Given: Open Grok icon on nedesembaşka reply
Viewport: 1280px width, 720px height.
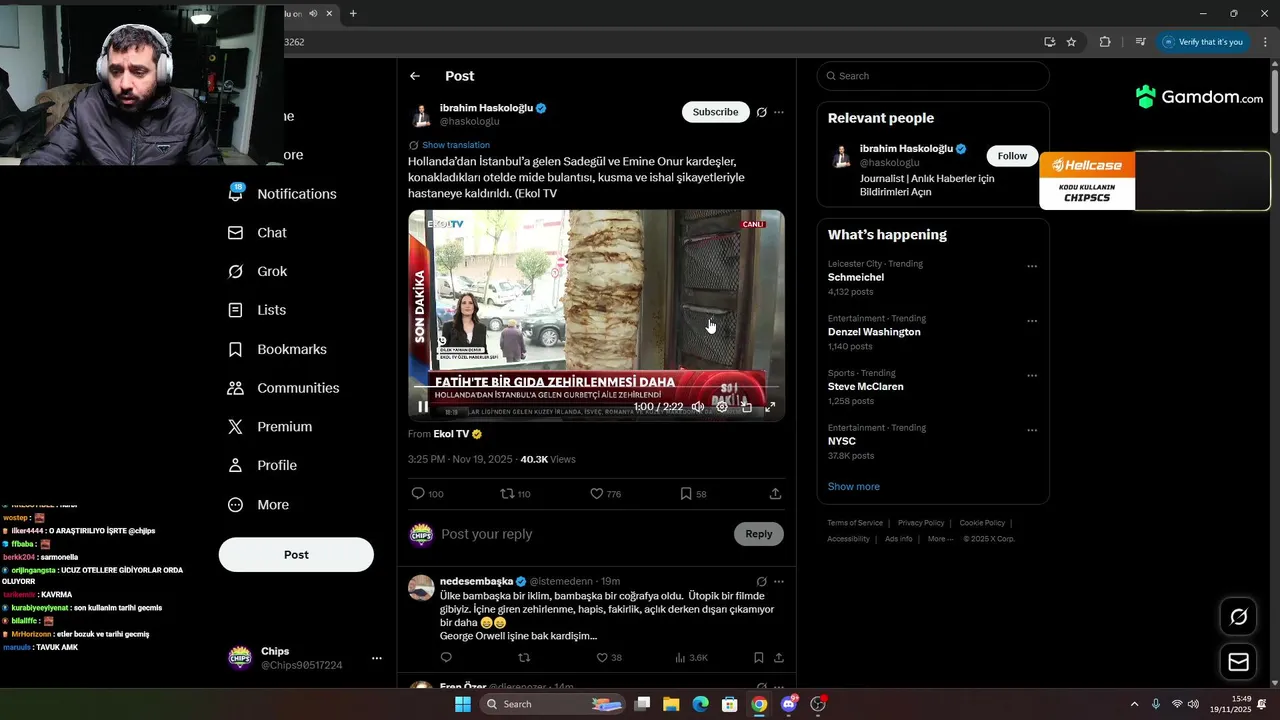Looking at the screenshot, I should (761, 582).
